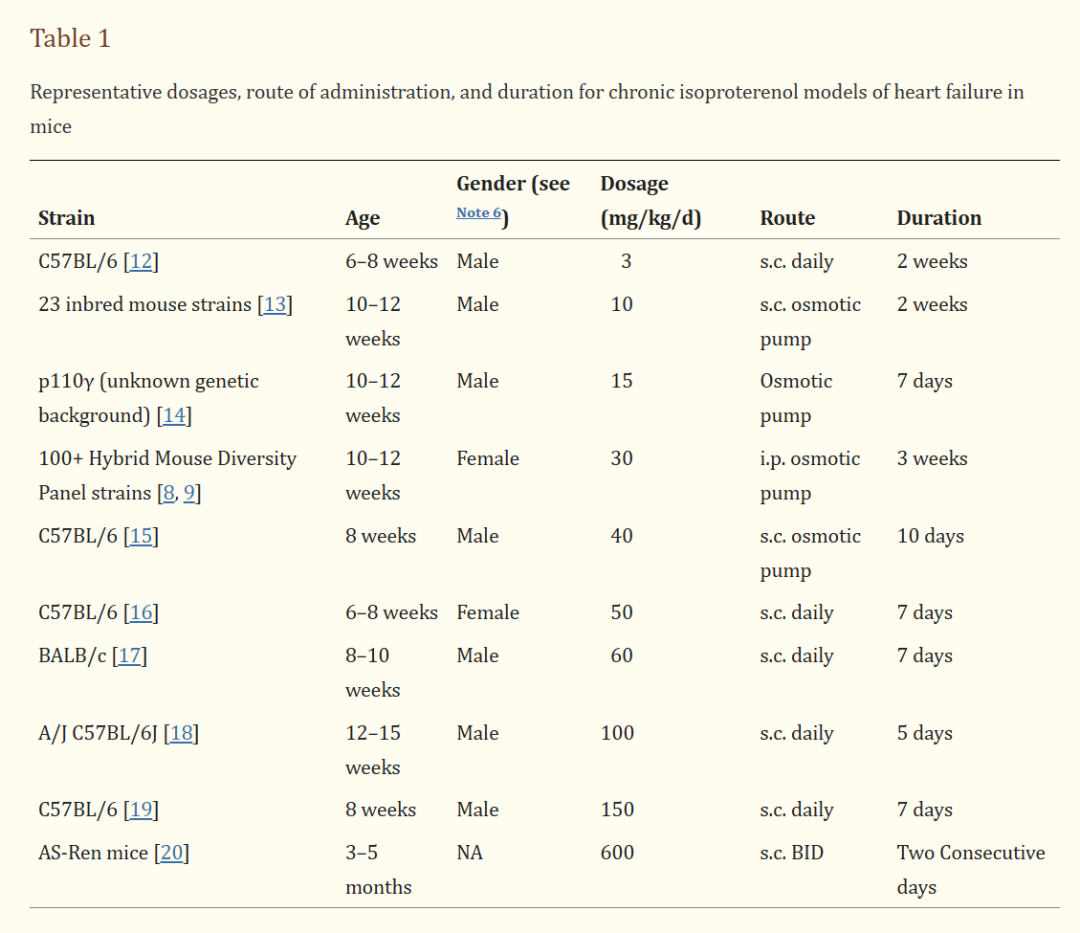
Task: Click the Route column header
Action: click(787, 218)
